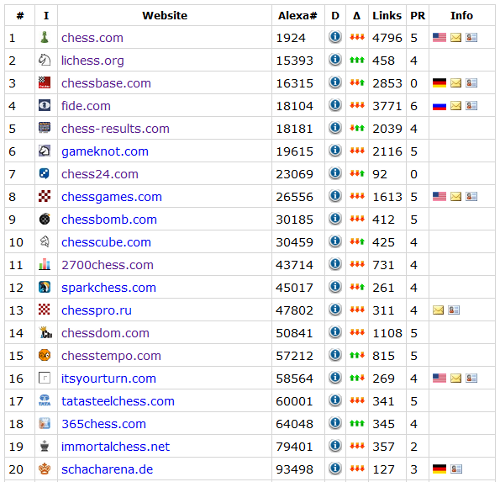Go to chess-results.com
Screen dimensions: 500x482
[115, 128]
